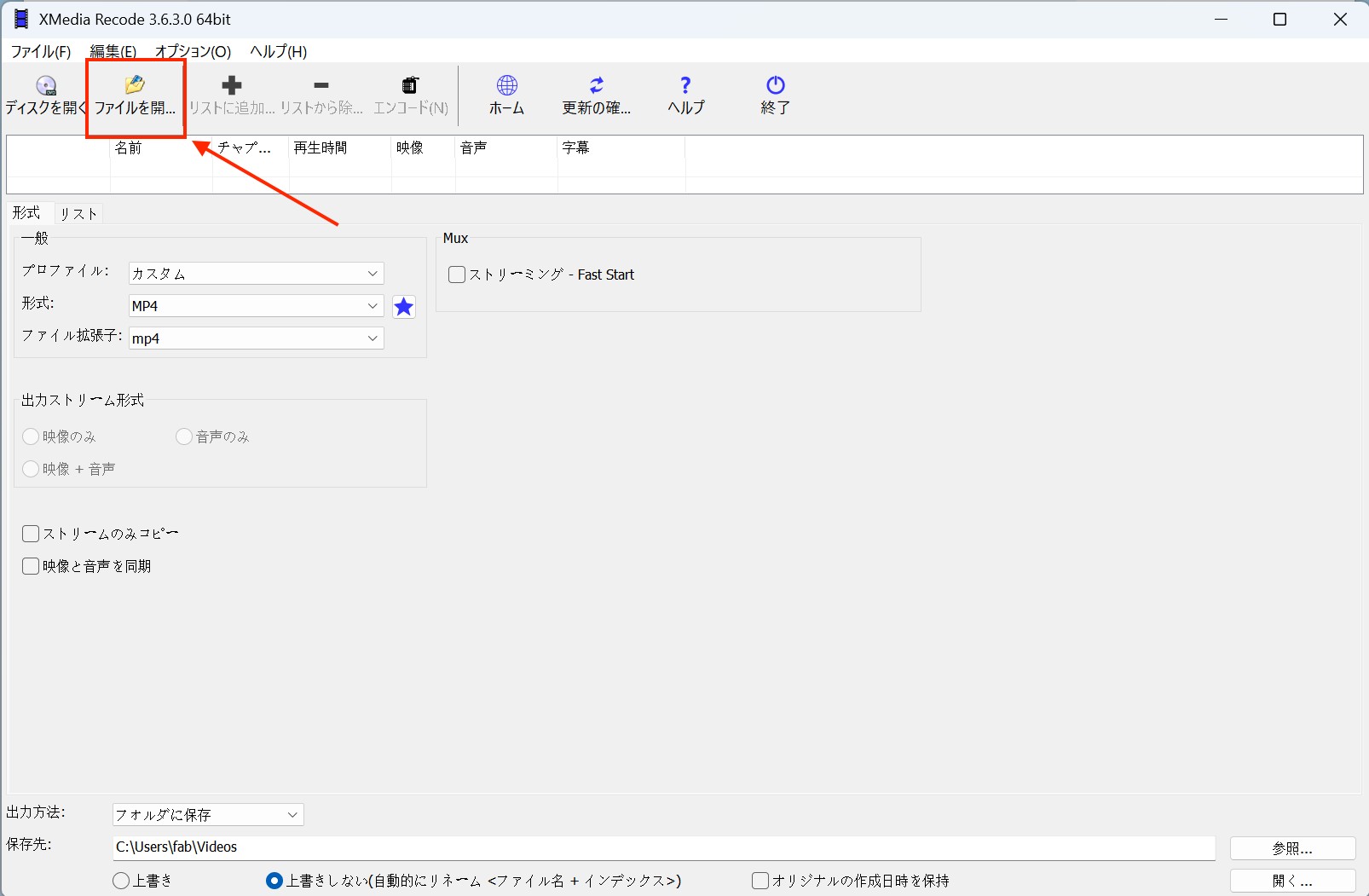Open the ヘルプ(H) menu

279,51
